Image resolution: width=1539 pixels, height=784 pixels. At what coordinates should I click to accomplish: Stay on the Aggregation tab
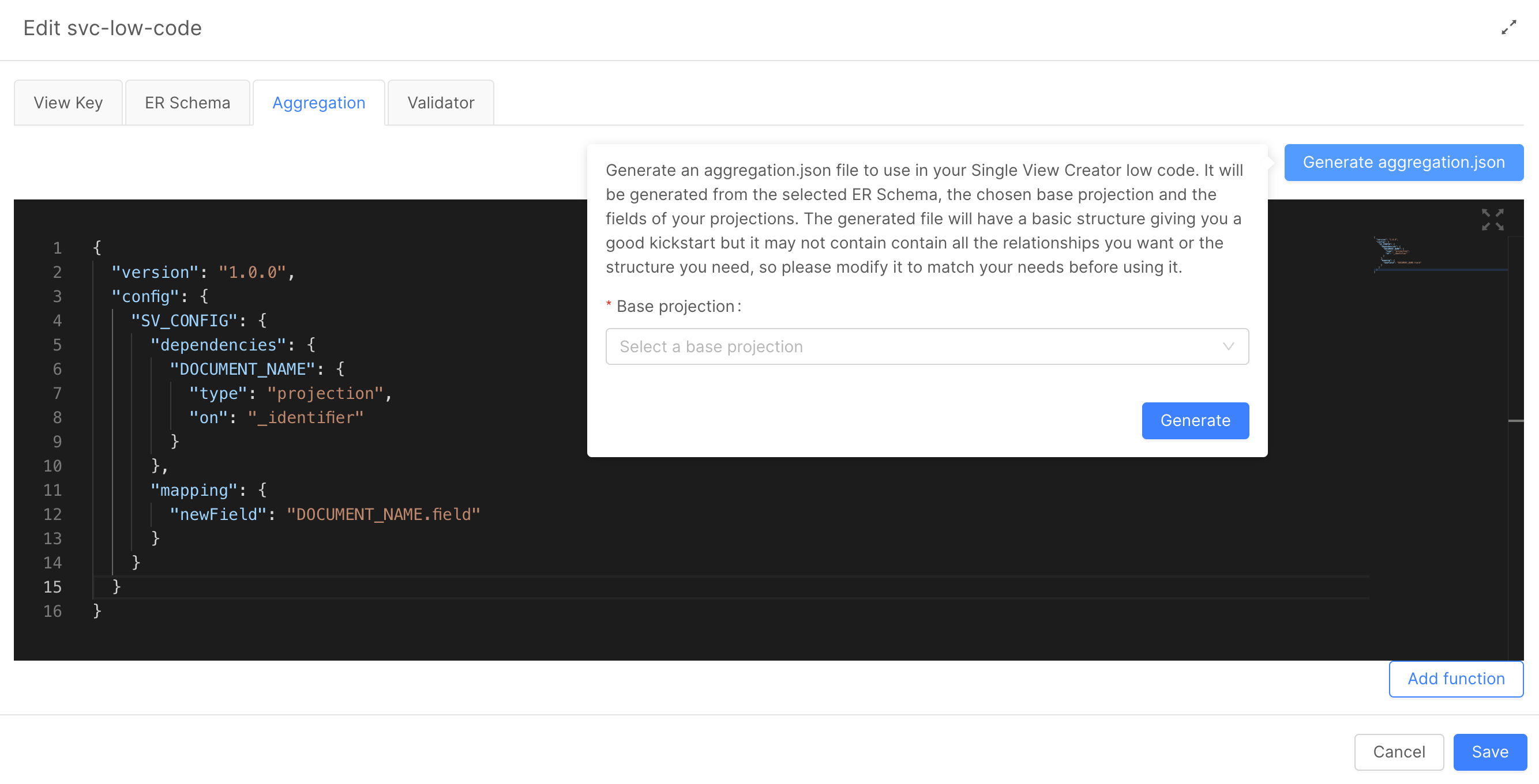point(318,102)
